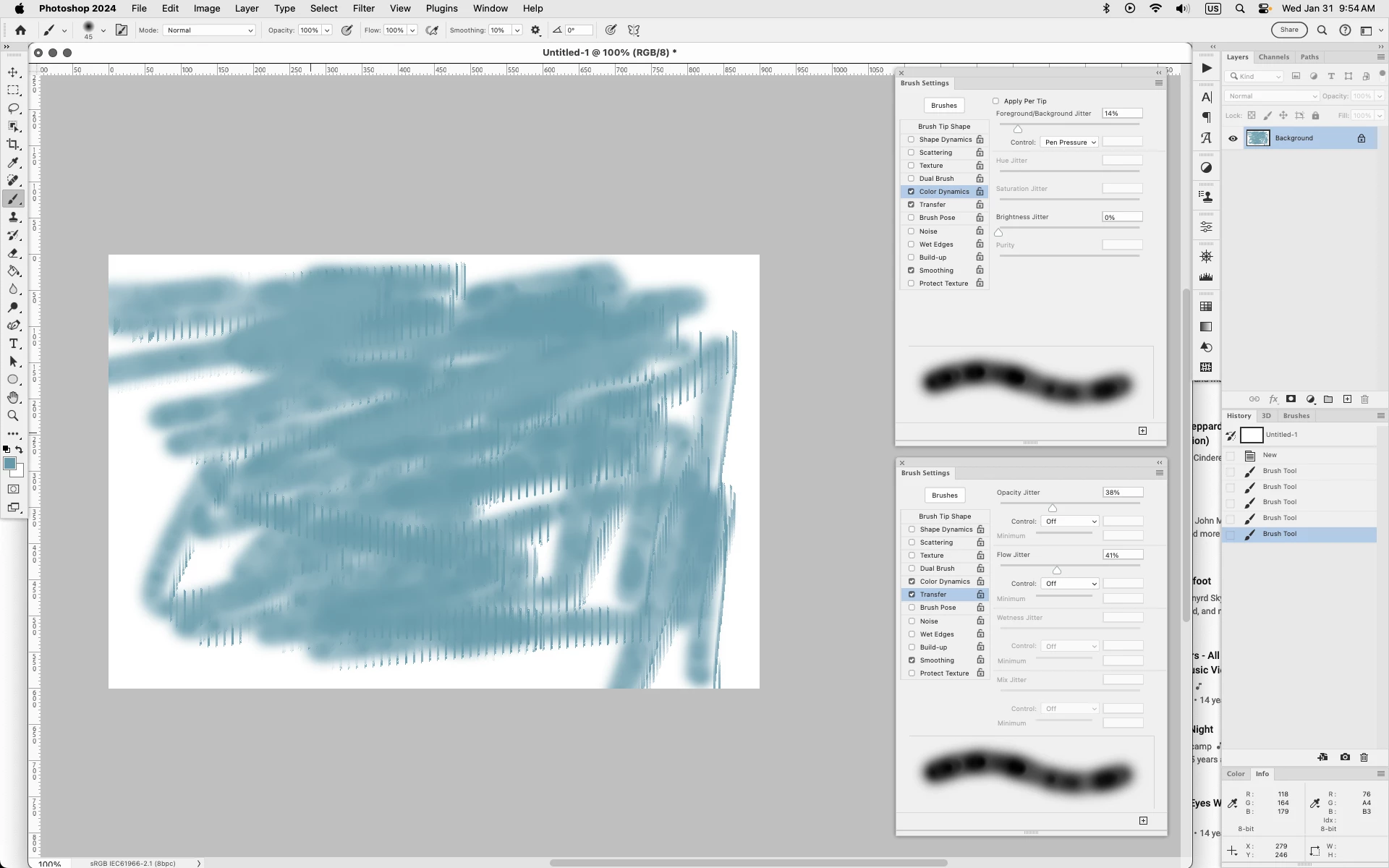Expand the Opacity value dropdown arrow
Image resolution: width=1389 pixels, height=868 pixels.
(327, 30)
